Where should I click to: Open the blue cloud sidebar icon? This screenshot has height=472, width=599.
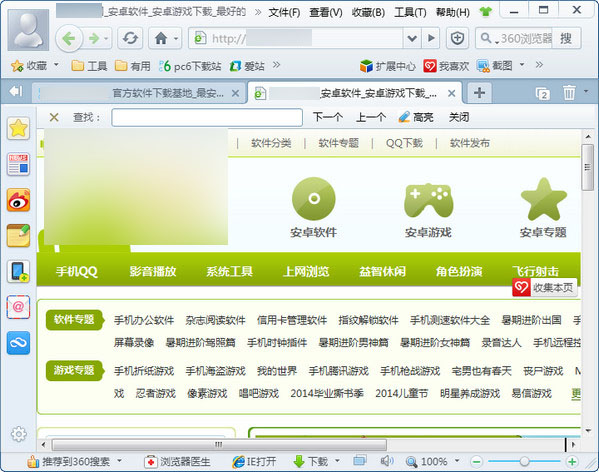18,343
